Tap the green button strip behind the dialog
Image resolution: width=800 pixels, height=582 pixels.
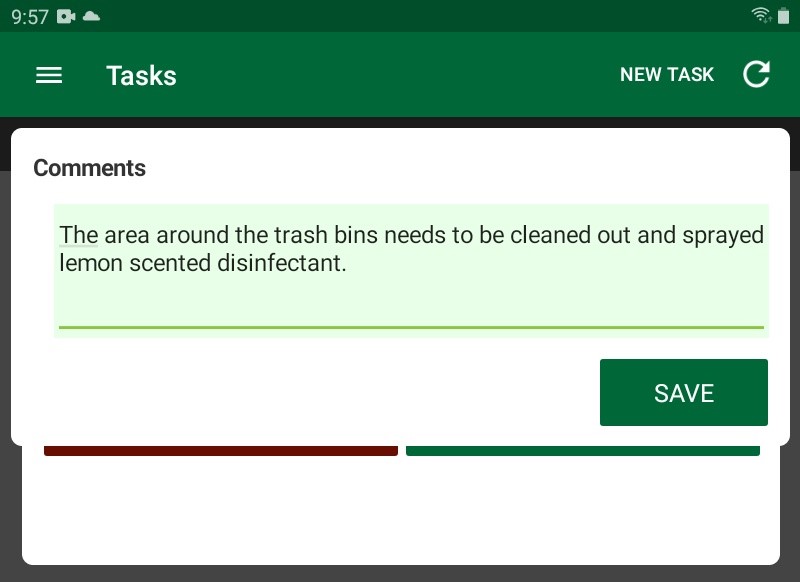pyautogui.click(x=582, y=451)
